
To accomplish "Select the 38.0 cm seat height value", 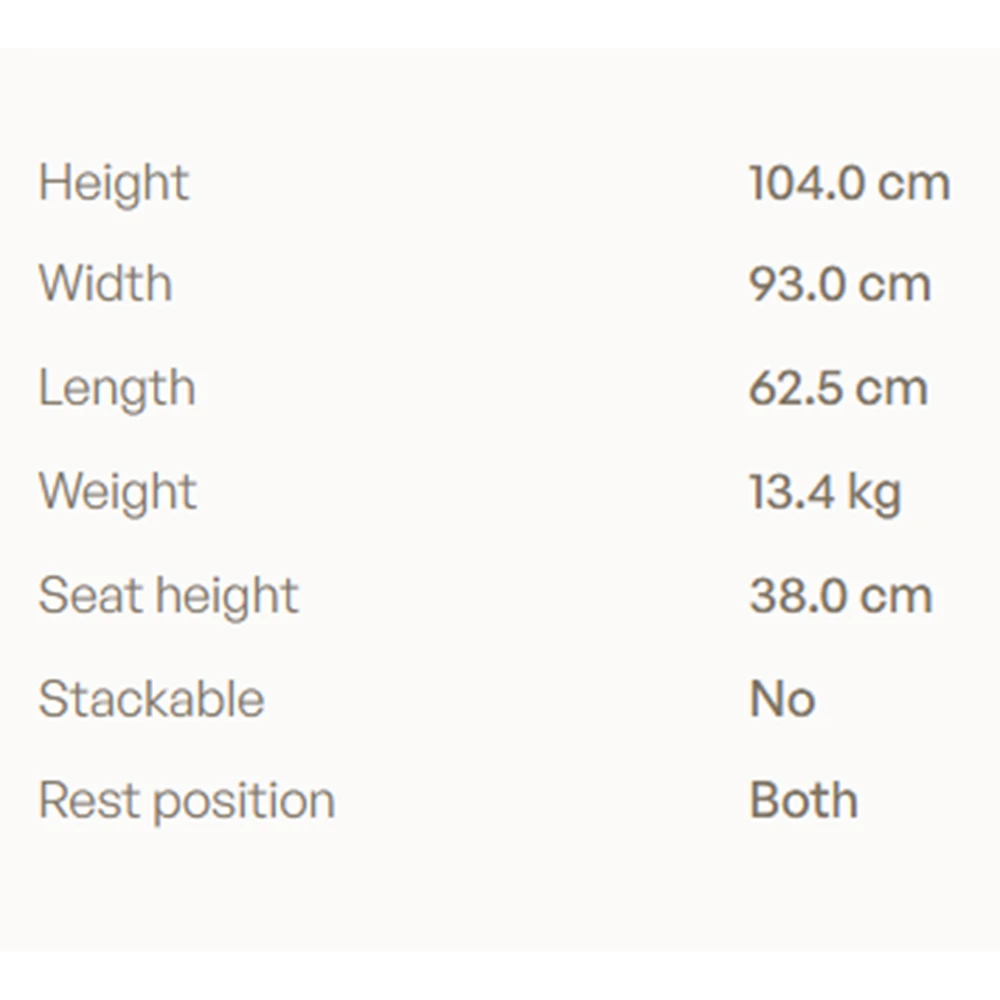I will coord(841,596).
